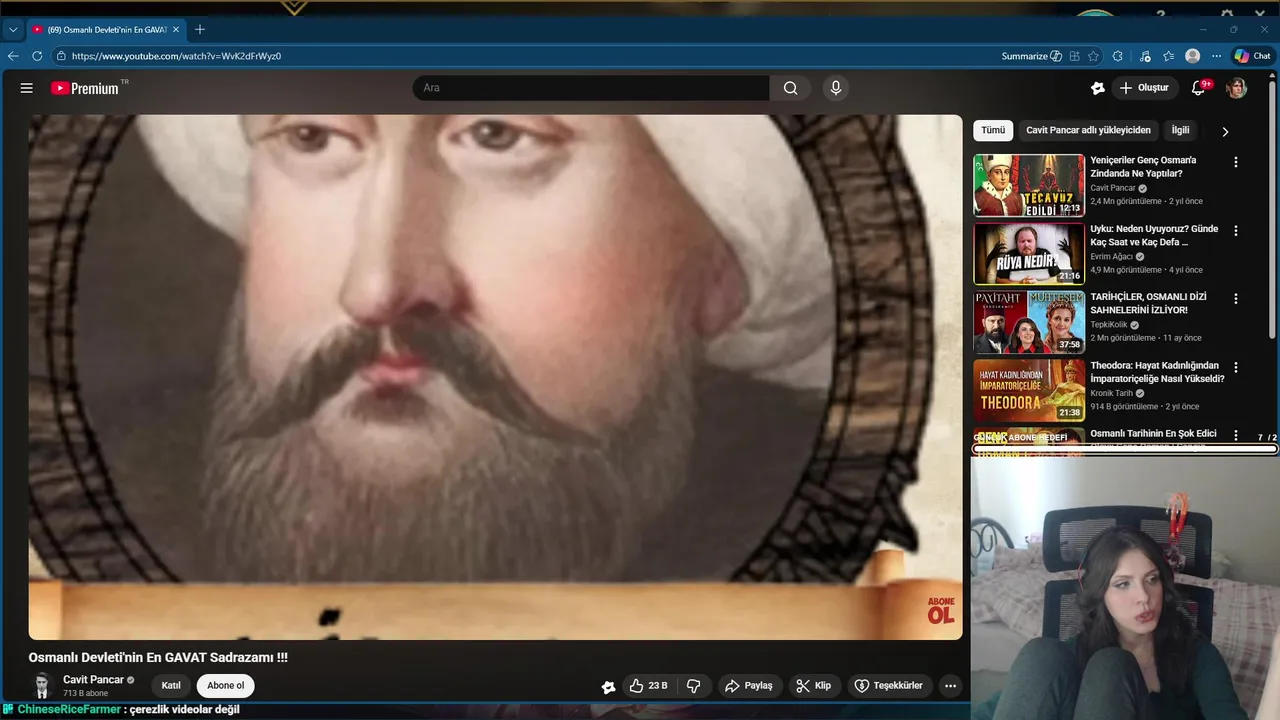Click the Teşekkürler thanks button
The width and height of the screenshot is (1280, 720).
pyautogui.click(x=888, y=686)
